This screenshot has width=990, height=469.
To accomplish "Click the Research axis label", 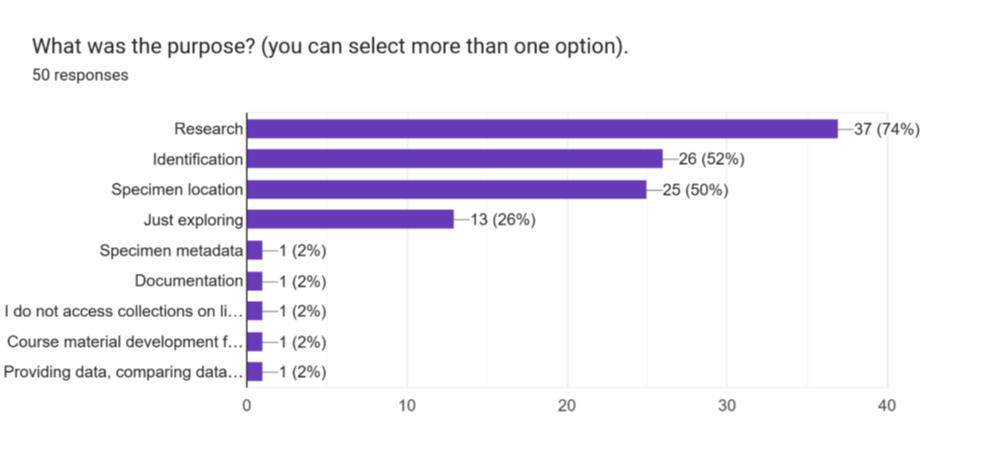I will point(208,129).
